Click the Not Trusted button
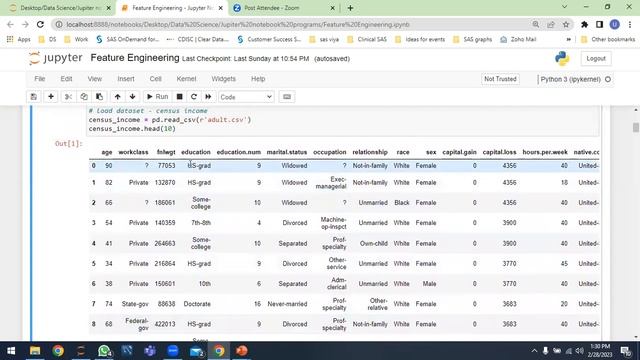 [x=500, y=79]
